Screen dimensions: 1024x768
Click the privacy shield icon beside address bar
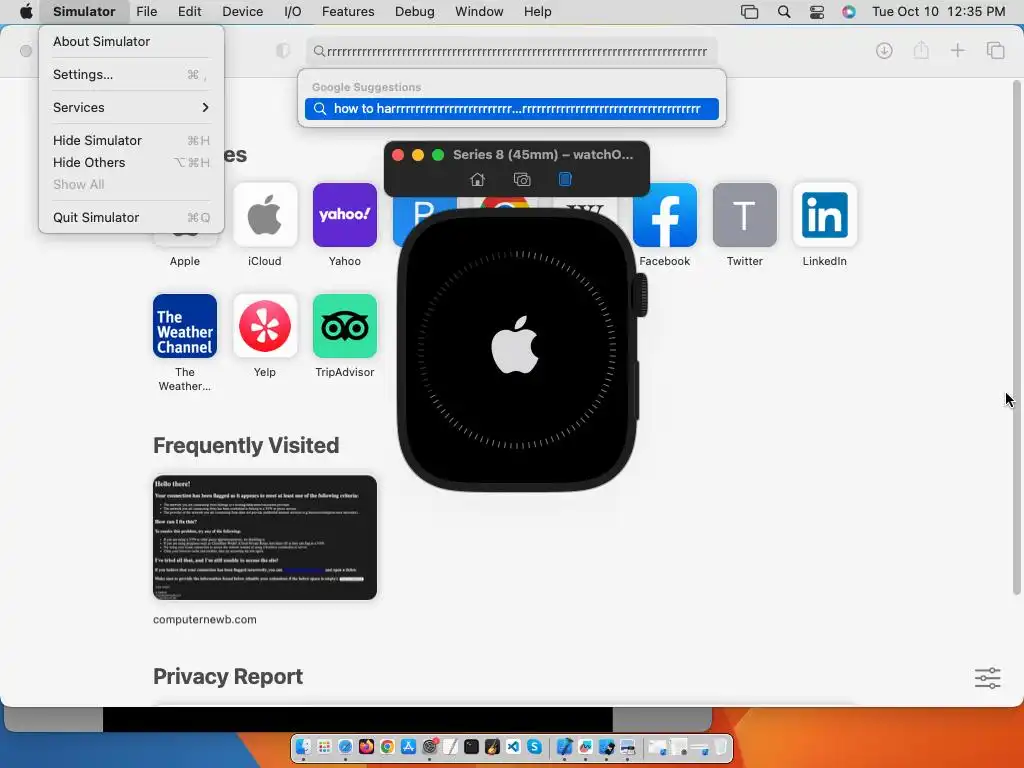point(283,51)
